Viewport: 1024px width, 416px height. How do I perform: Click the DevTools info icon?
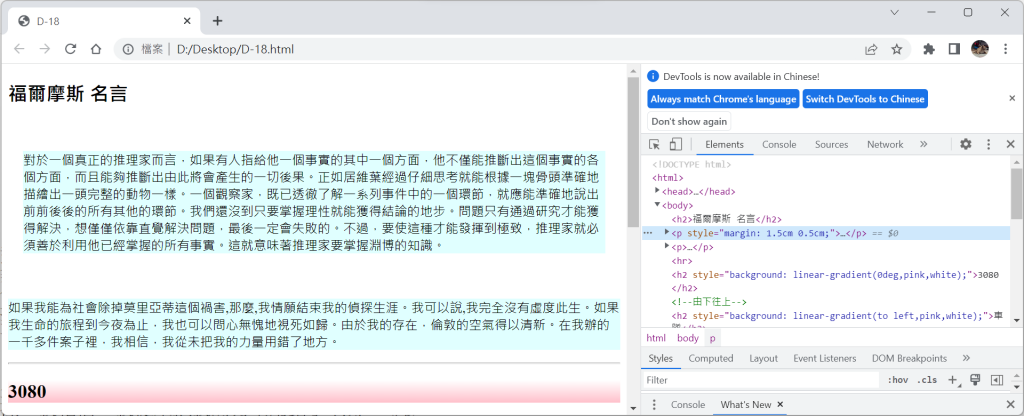653,76
